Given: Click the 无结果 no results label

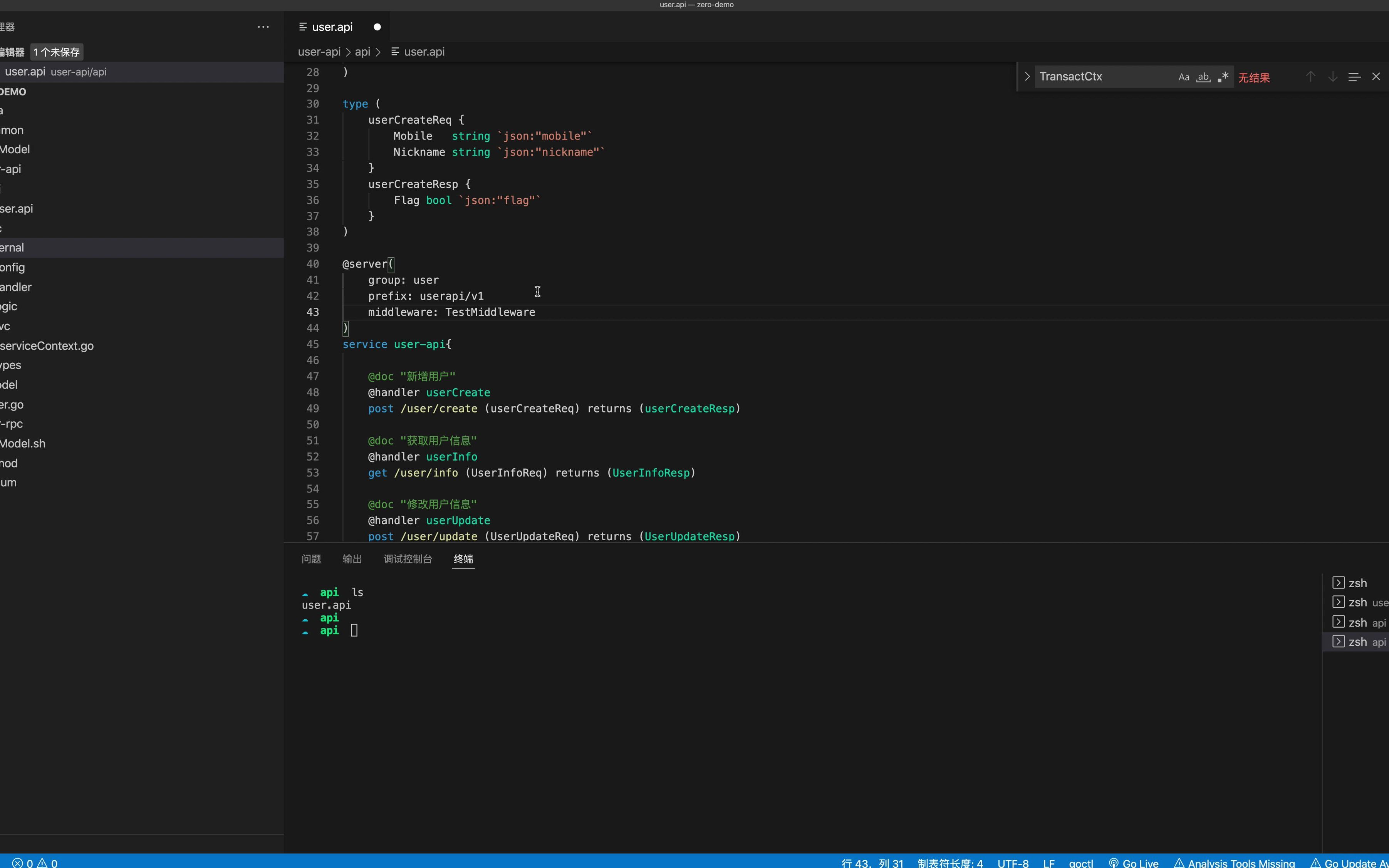Looking at the screenshot, I should pyautogui.click(x=1254, y=77).
